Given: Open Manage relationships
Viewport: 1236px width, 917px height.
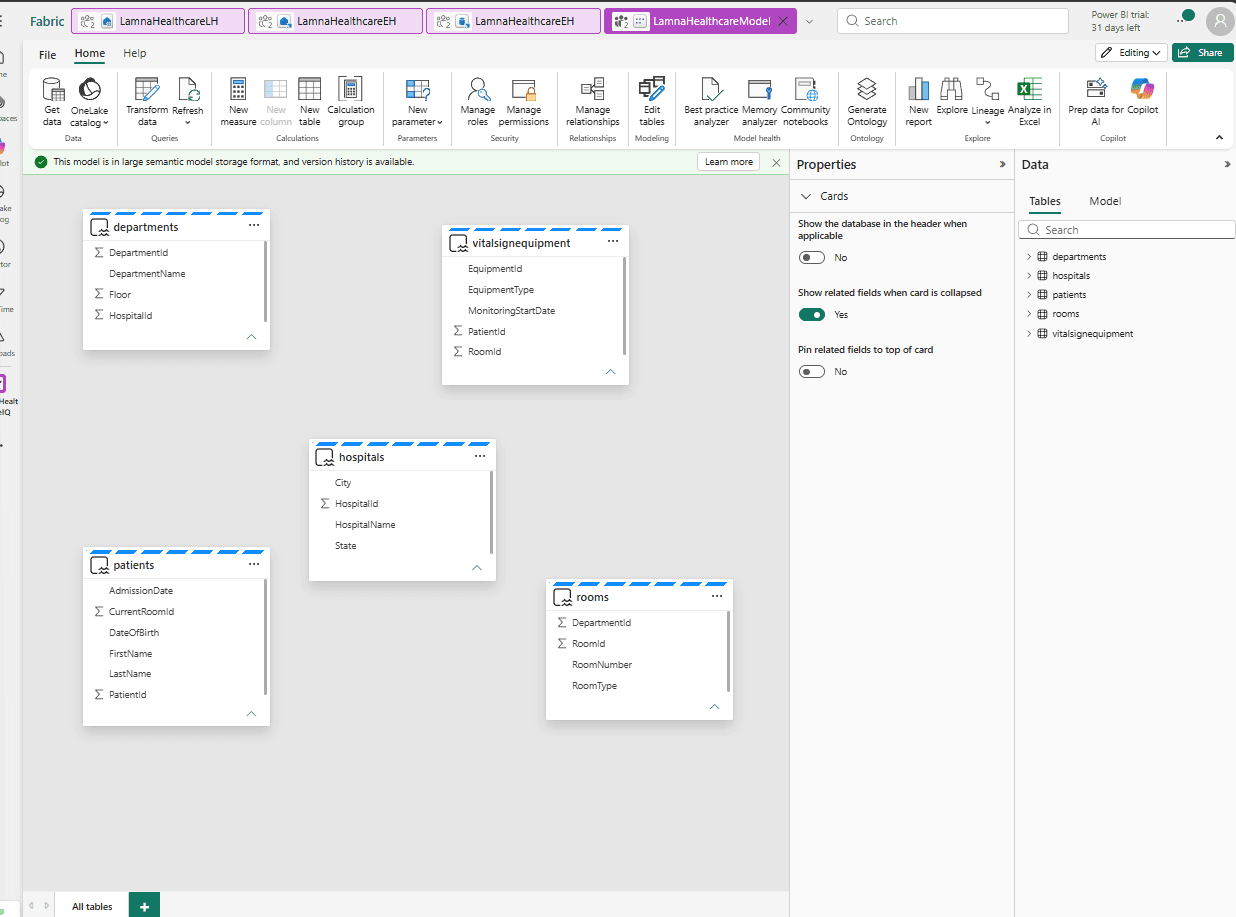Looking at the screenshot, I should [593, 102].
